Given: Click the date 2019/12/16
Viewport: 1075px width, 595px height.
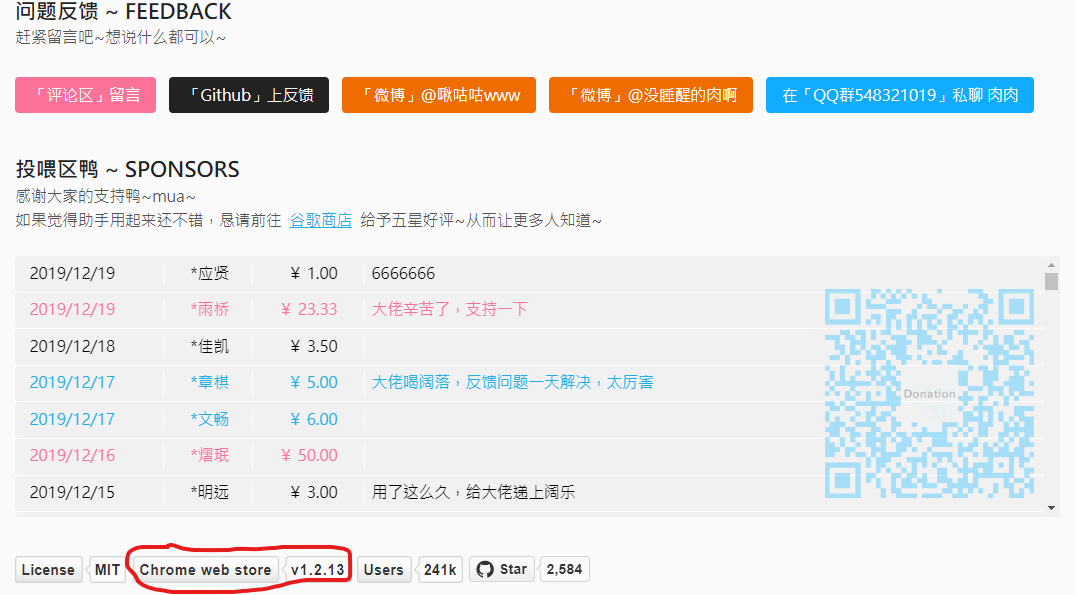Looking at the screenshot, I should tap(72, 455).
